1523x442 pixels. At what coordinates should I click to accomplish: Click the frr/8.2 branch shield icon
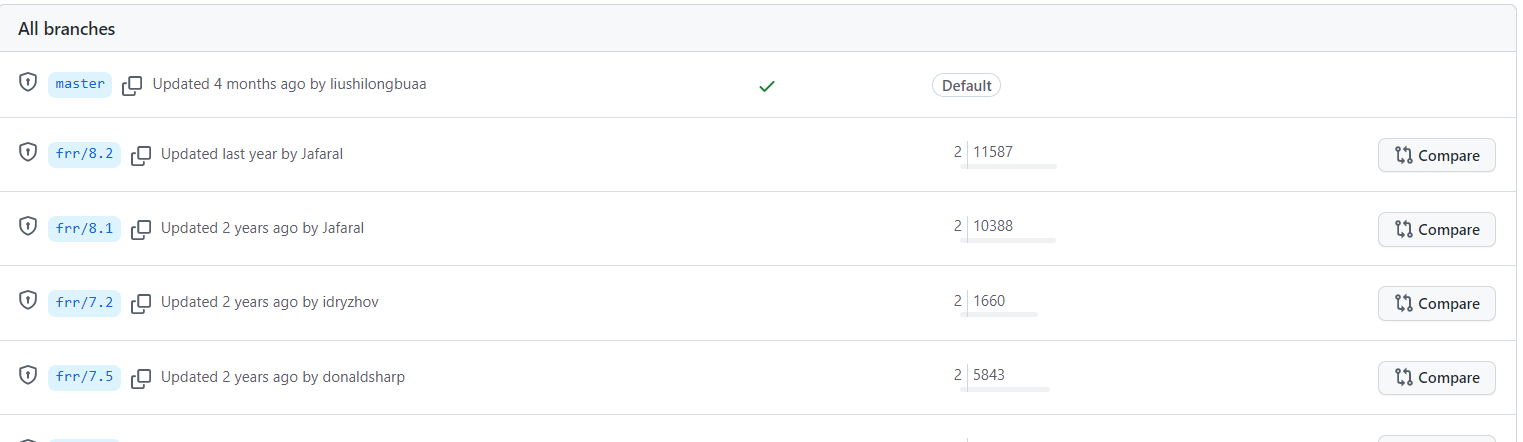click(x=29, y=153)
